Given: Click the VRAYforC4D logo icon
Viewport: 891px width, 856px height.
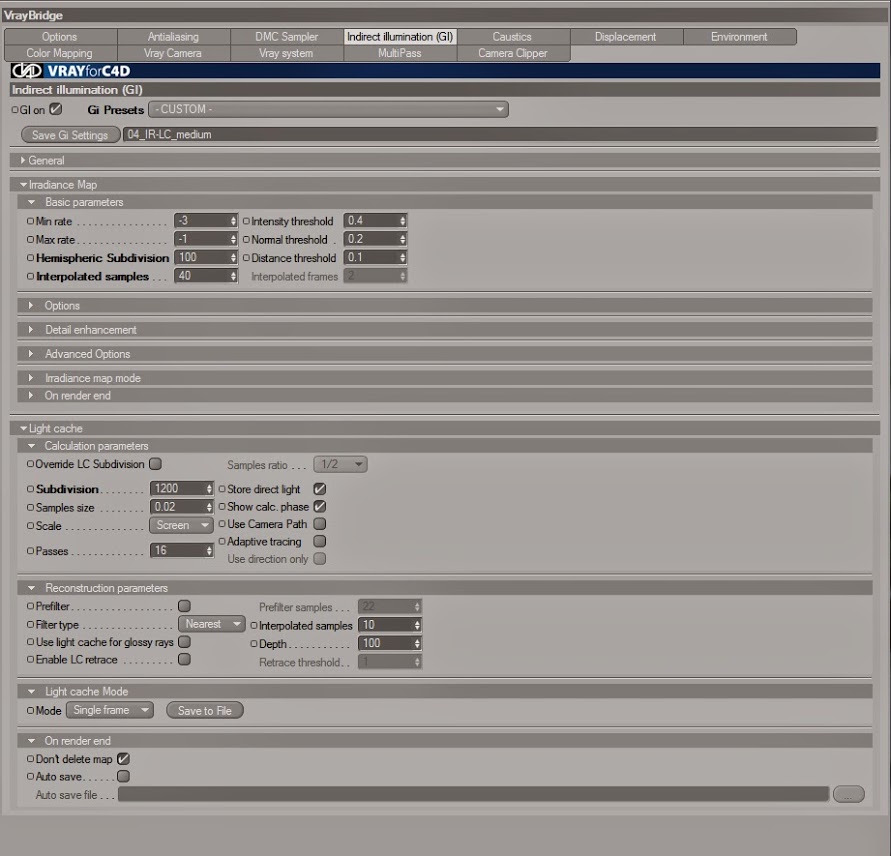Looking at the screenshot, I should [27, 70].
